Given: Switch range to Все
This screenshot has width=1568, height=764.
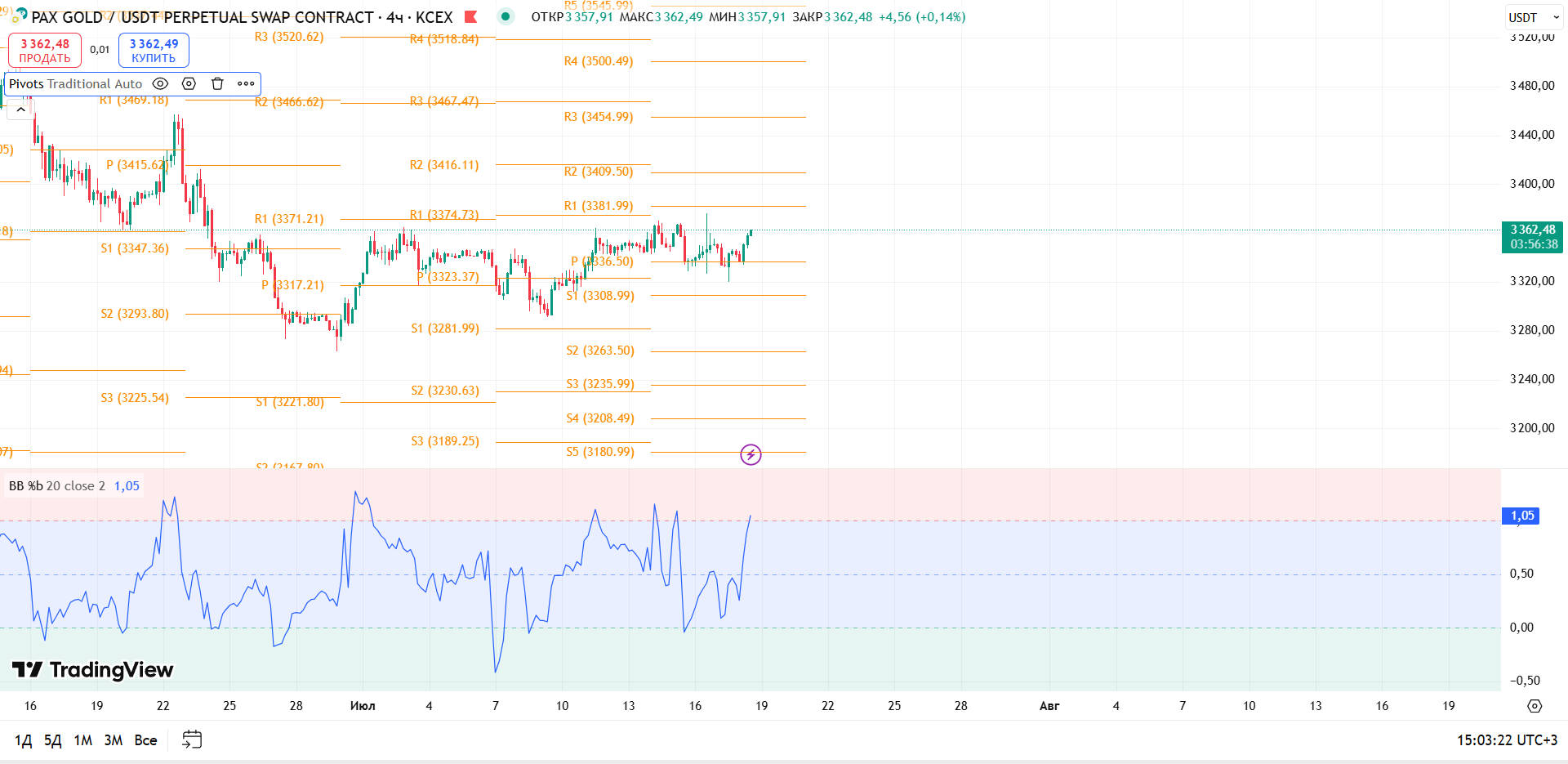Looking at the screenshot, I should click(146, 740).
